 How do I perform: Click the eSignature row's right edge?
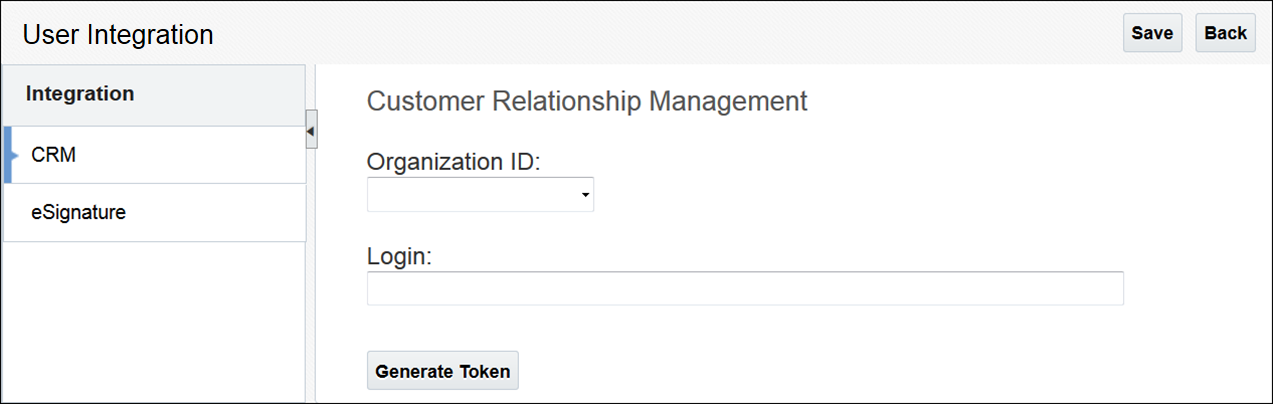click(290, 212)
